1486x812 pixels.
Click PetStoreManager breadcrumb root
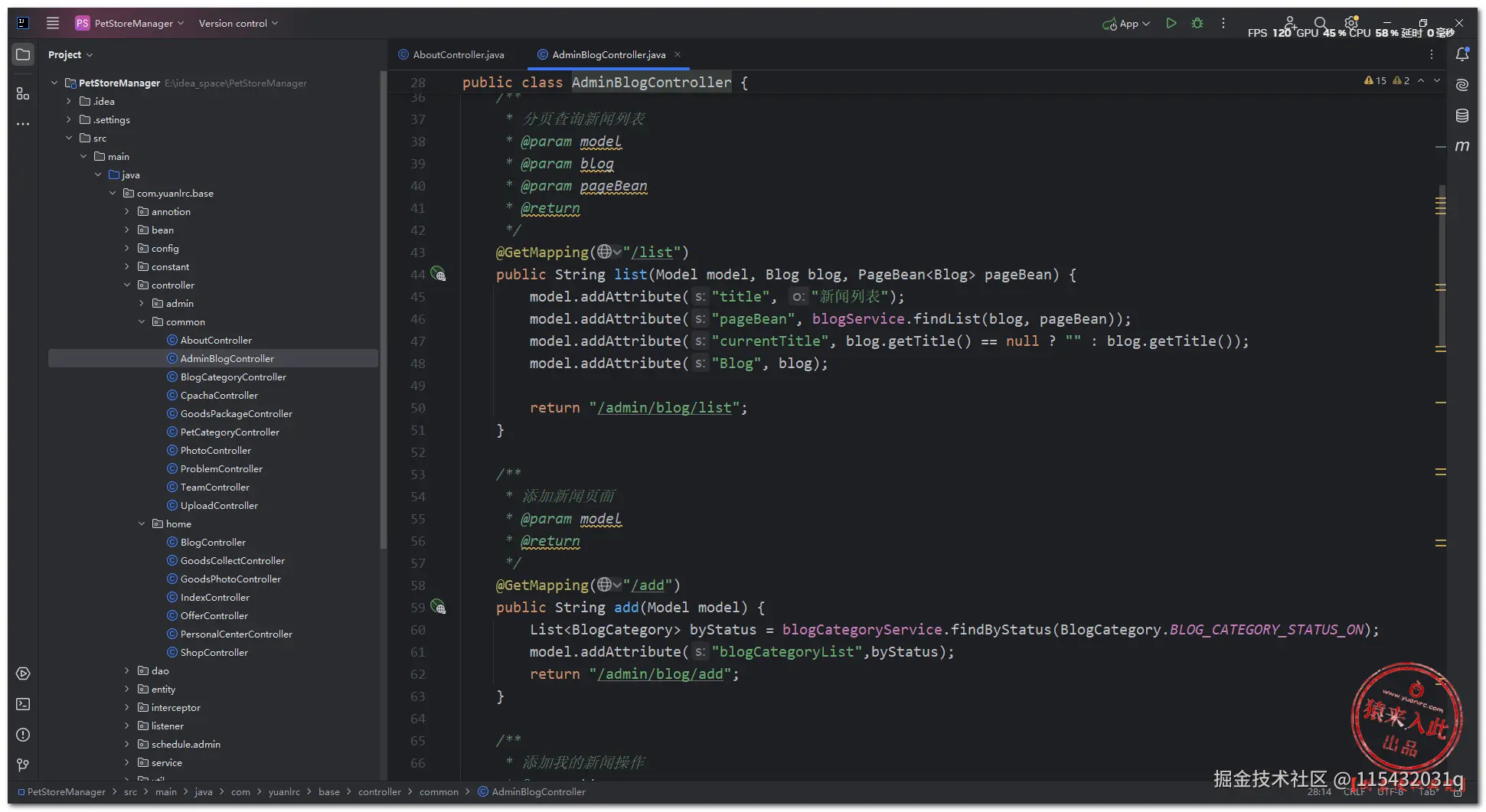[61, 791]
